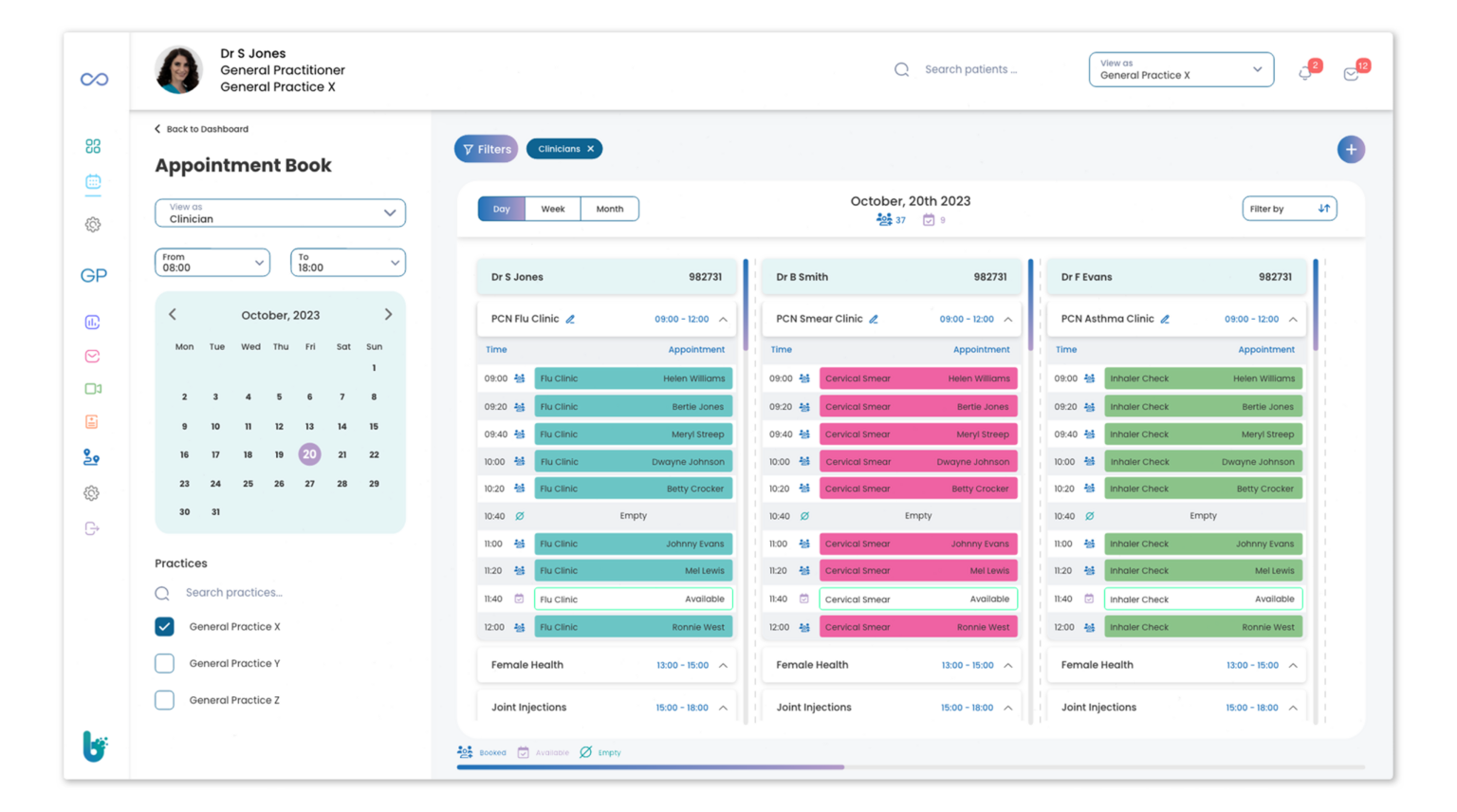Viewport: 1457px width, 812px height.
Task: Go to next month in calendar
Action: pyautogui.click(x=388, y=314)
